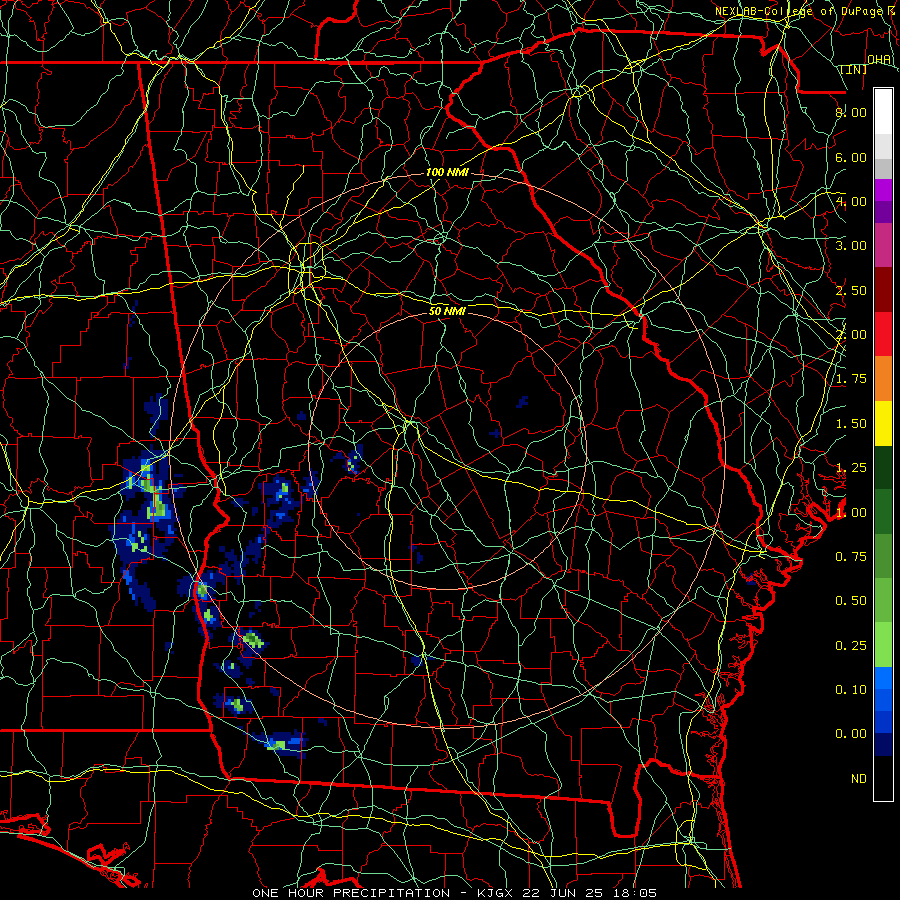This screenshot has width=900, height=900.
Task: Pick the bright magenta legend swatch
Action: coord(883,190)
